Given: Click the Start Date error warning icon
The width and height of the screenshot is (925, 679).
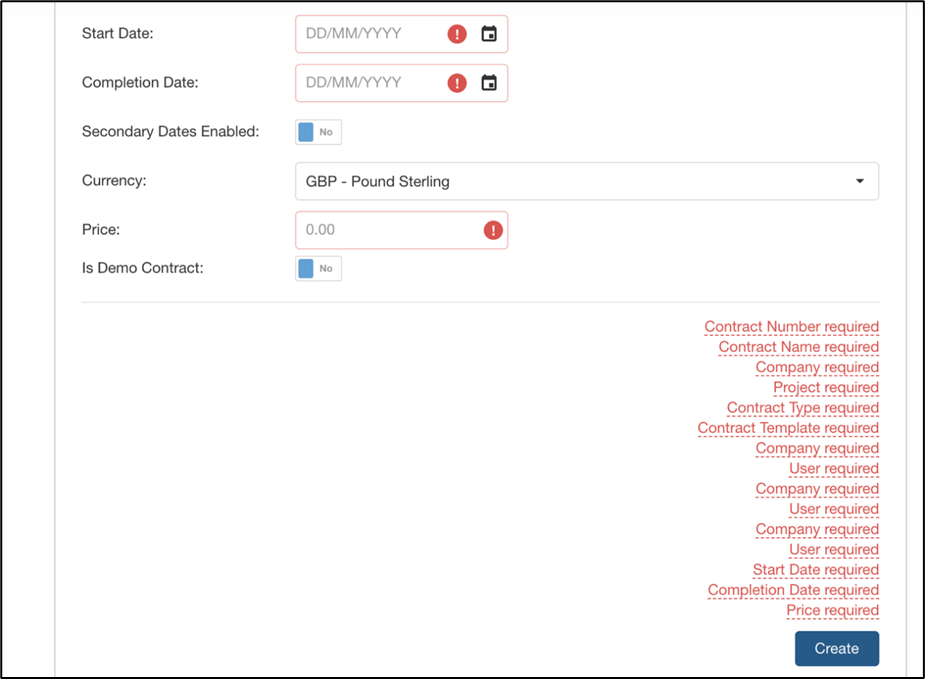Looking at the screenshot, I should pos(457,34).
